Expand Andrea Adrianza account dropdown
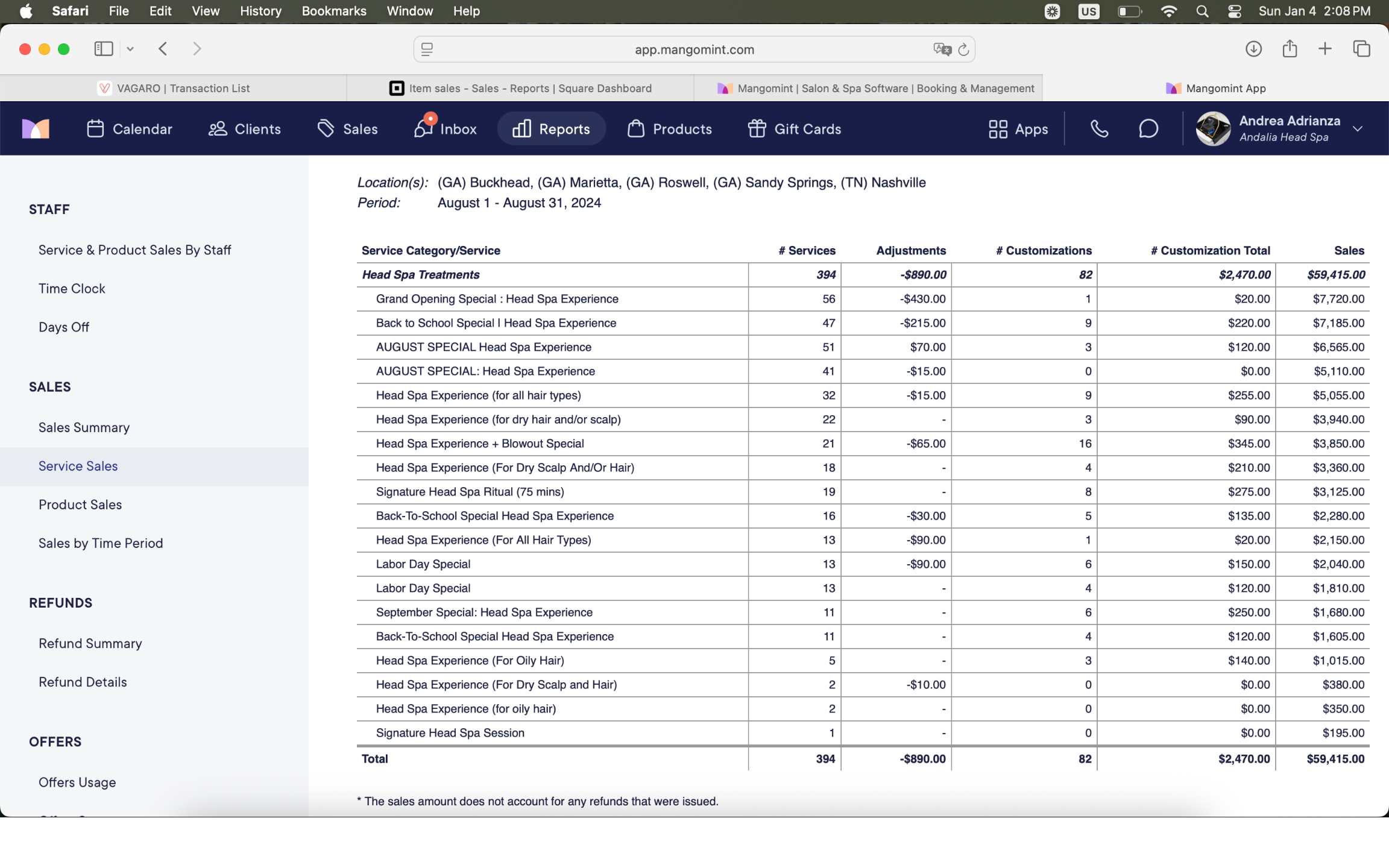1389x868 pixels. tap(1358, 128)
